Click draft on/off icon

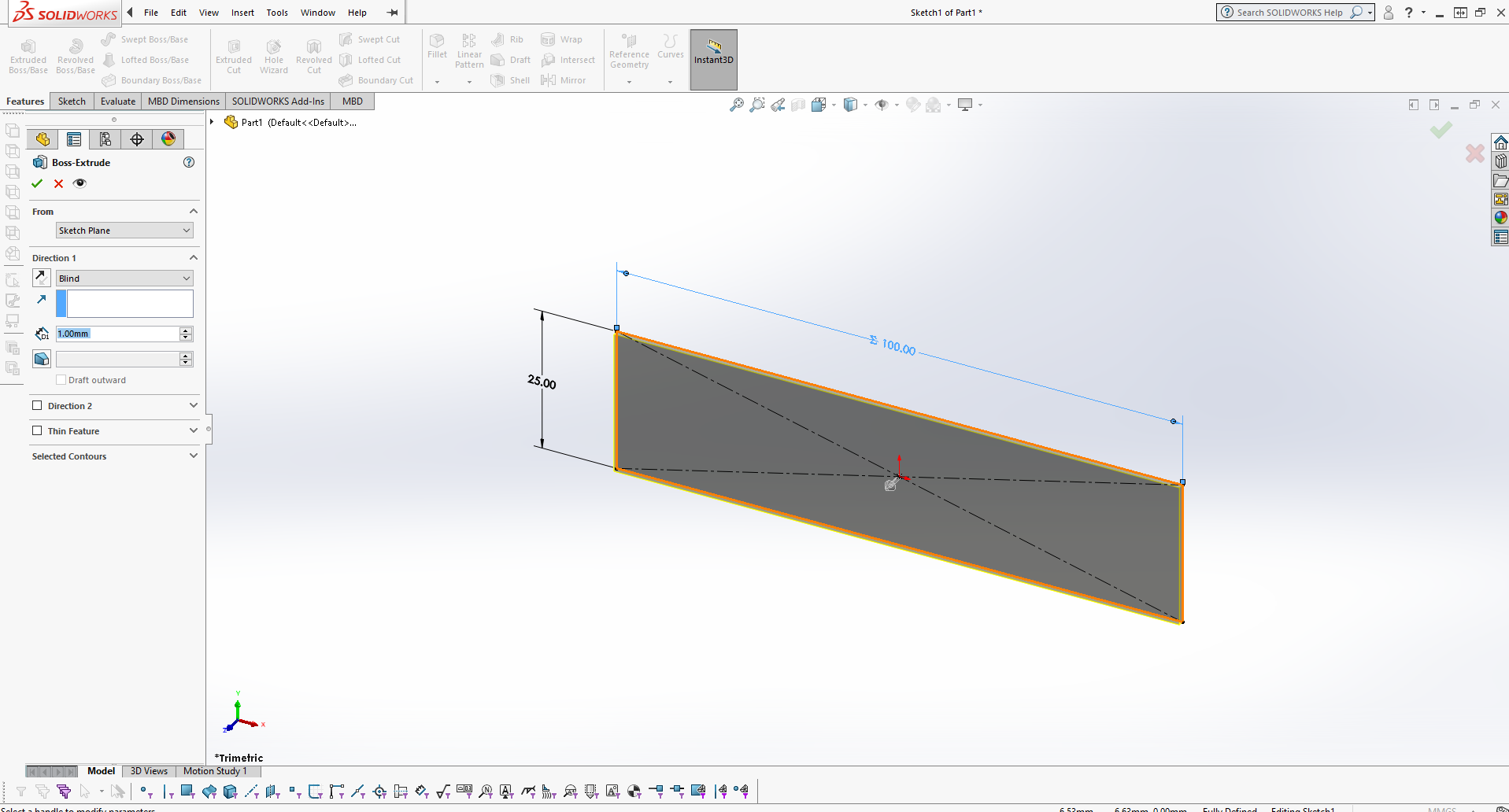pyautogui.click(x=42, y=359)
